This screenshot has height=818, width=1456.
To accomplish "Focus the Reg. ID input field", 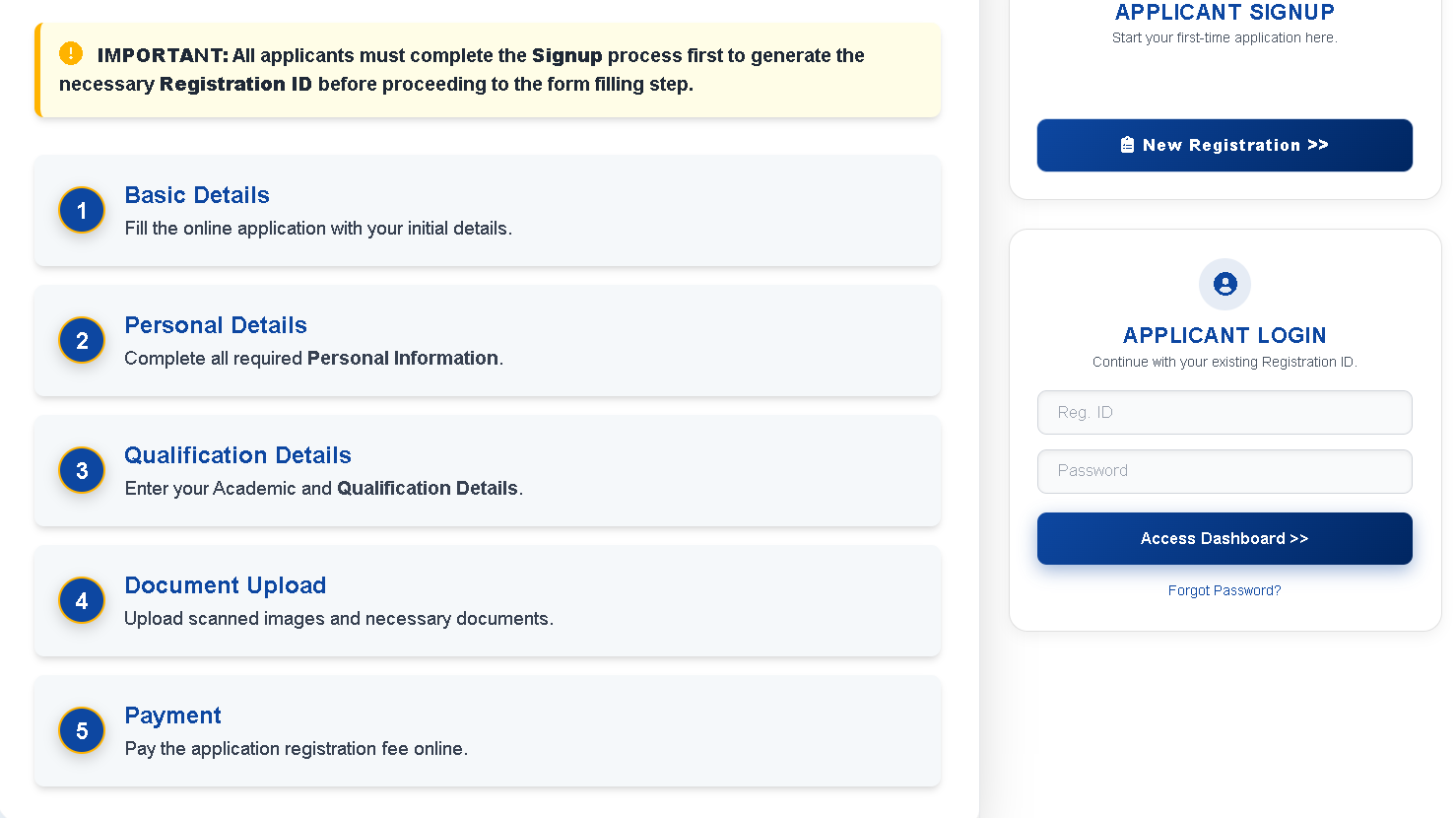I will (x=1224, y=412).
